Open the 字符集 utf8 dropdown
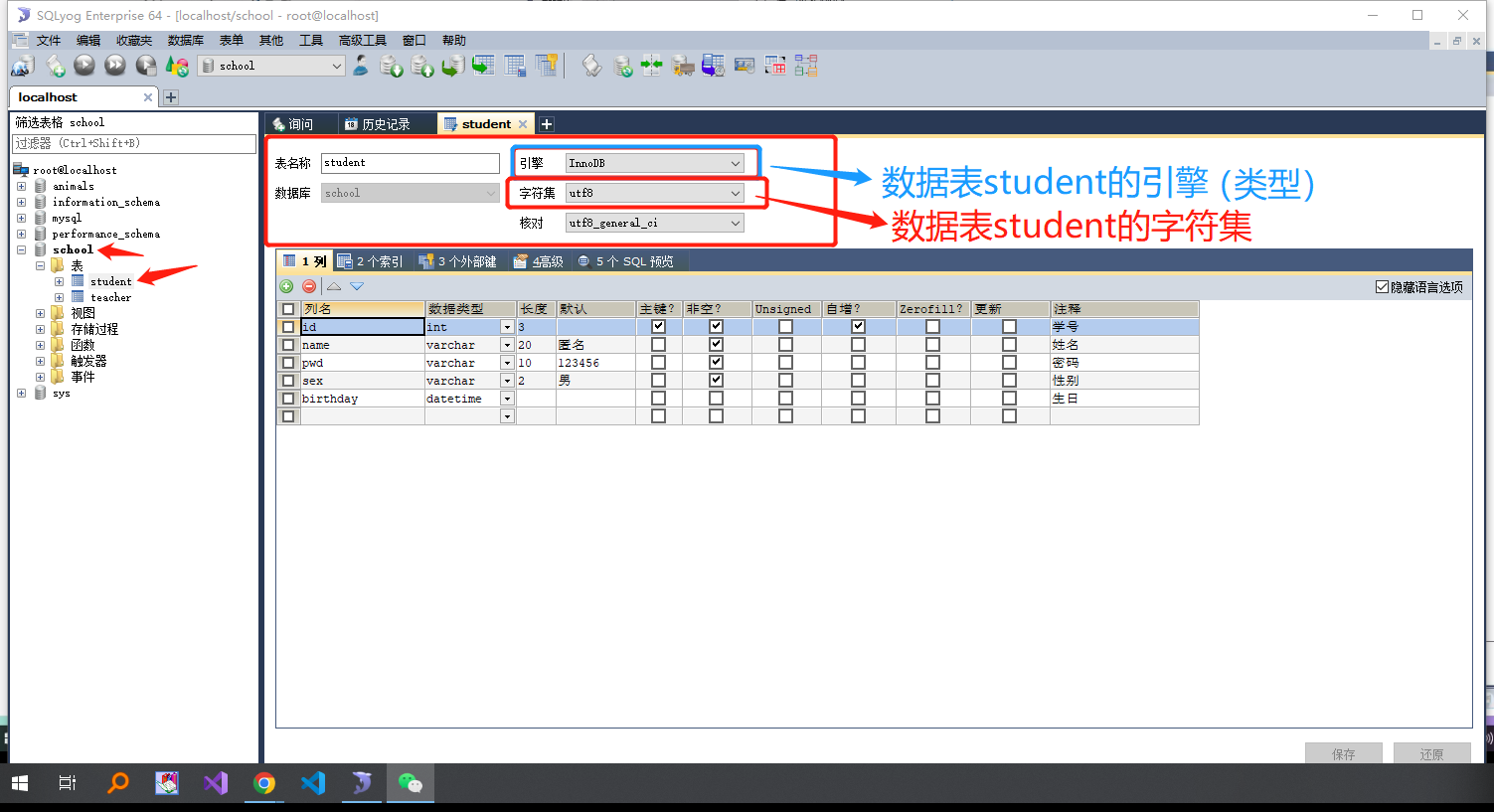The height and width of the screenshot is (812, 1494). [655, 193]
